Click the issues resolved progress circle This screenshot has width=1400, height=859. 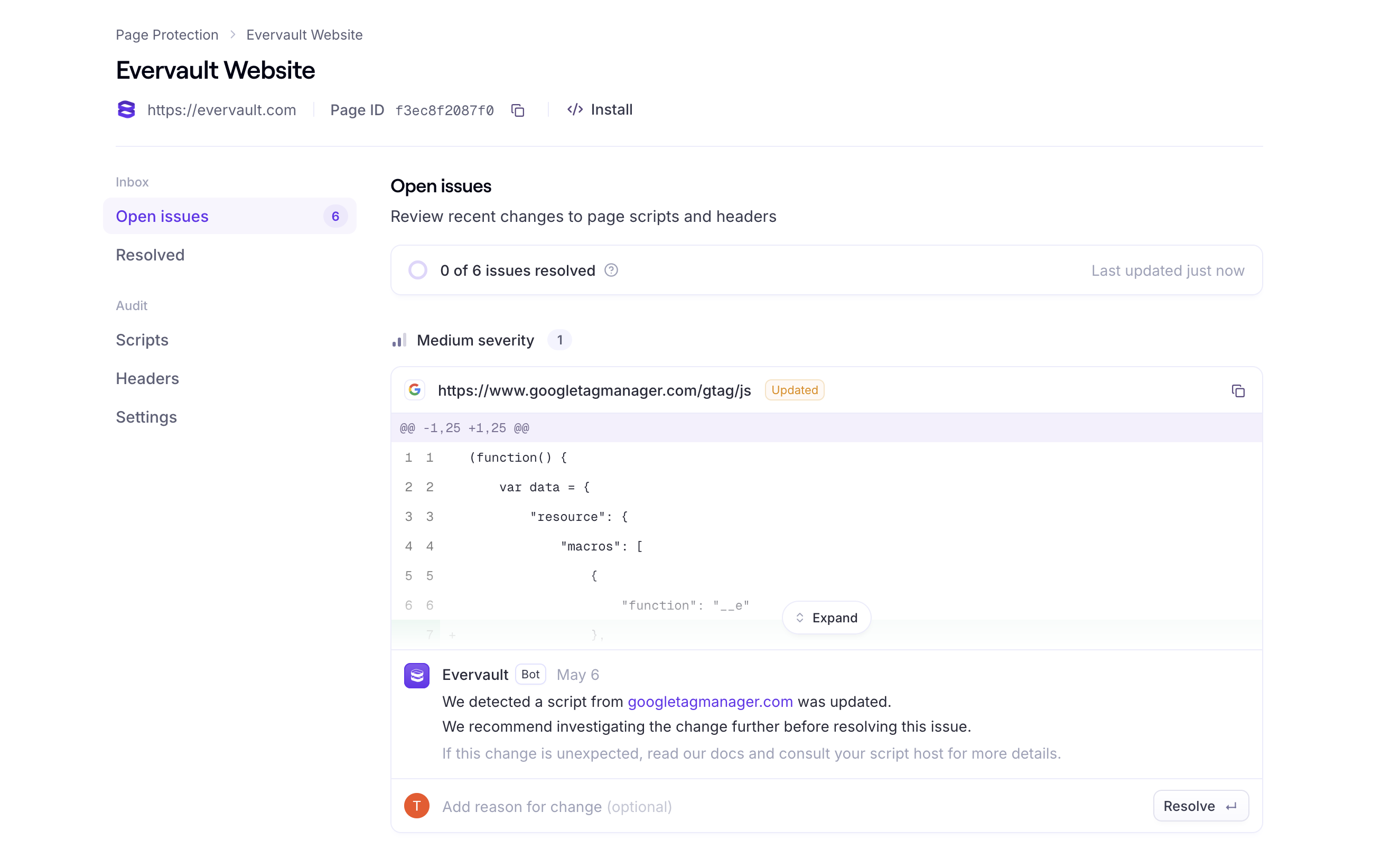pyautogui.click(x=417, y=270)
